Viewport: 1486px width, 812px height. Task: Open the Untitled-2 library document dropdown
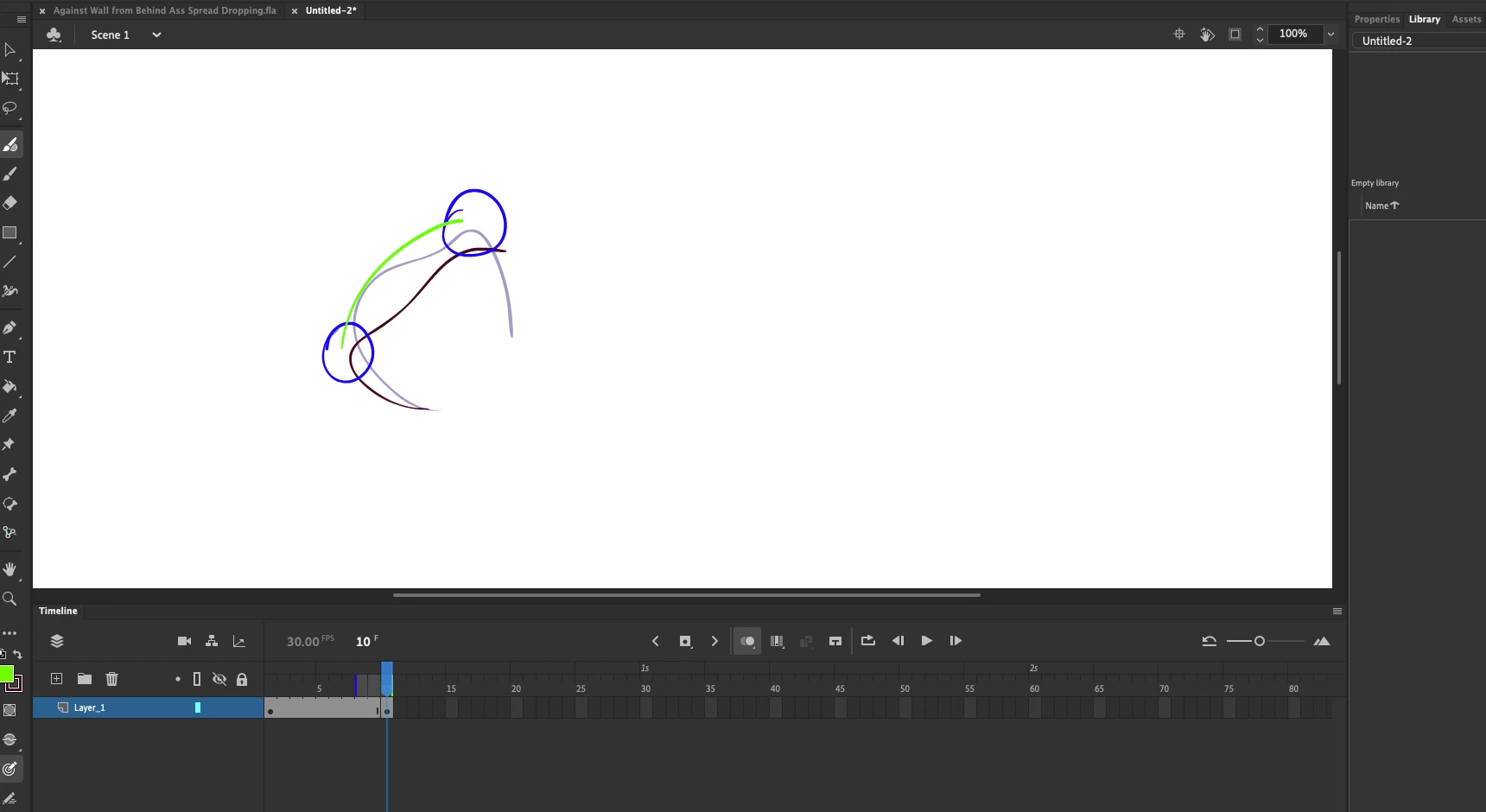pyautogui.click(x=1418, y=41)
